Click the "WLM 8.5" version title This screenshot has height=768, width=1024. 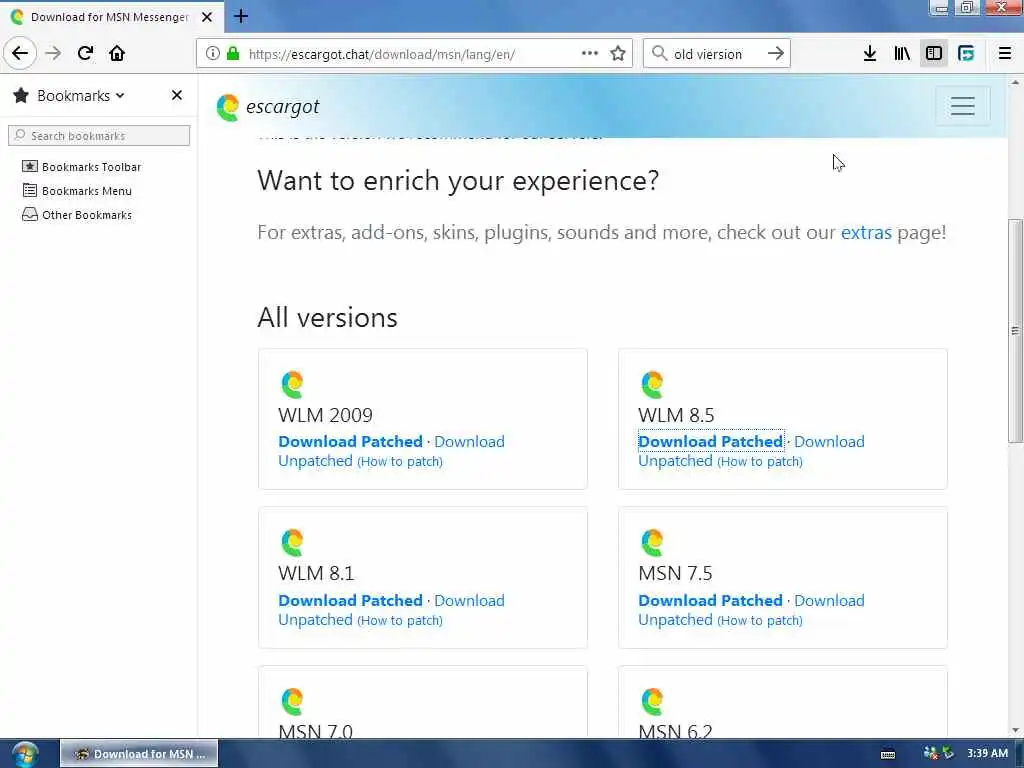pos(676,415)
